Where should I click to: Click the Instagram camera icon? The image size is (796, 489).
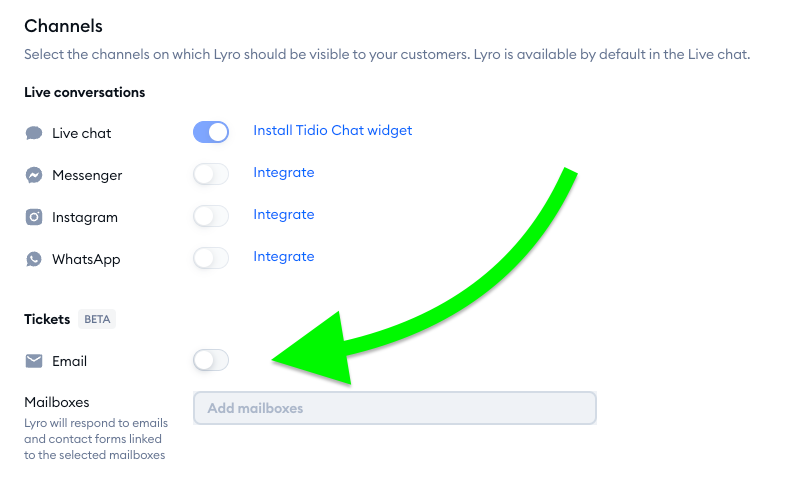[x=34, y=217]
